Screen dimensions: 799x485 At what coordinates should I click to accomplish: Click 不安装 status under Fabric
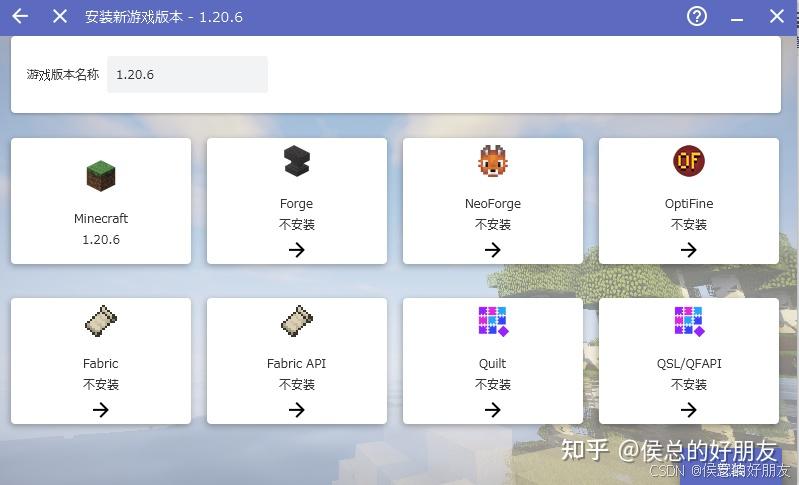pos(101,384)
